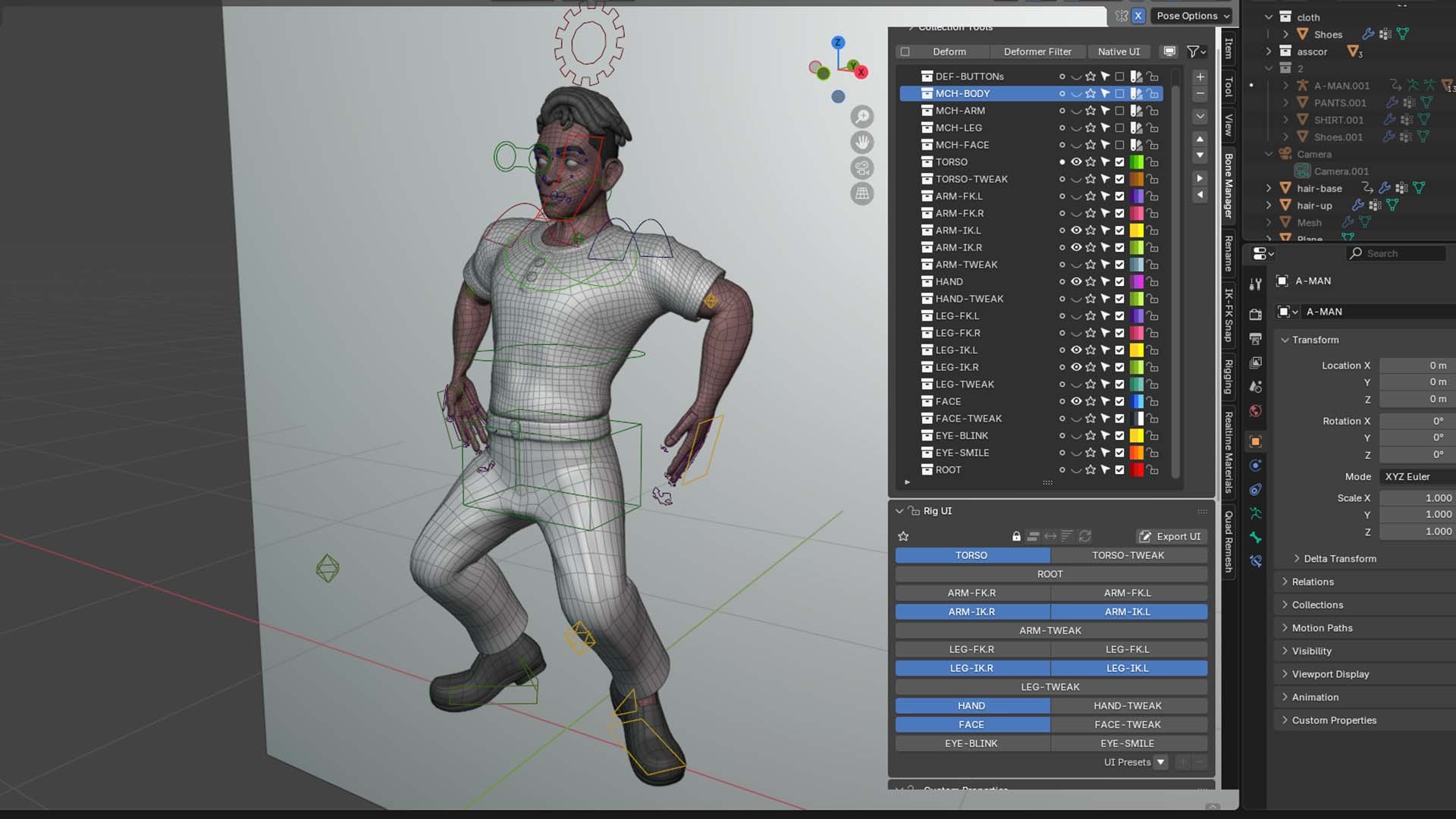Screen dimensions: 1456x819
Task: Toggle eye visibility of FACE bone layer
Action: [x=1076, y=401]
